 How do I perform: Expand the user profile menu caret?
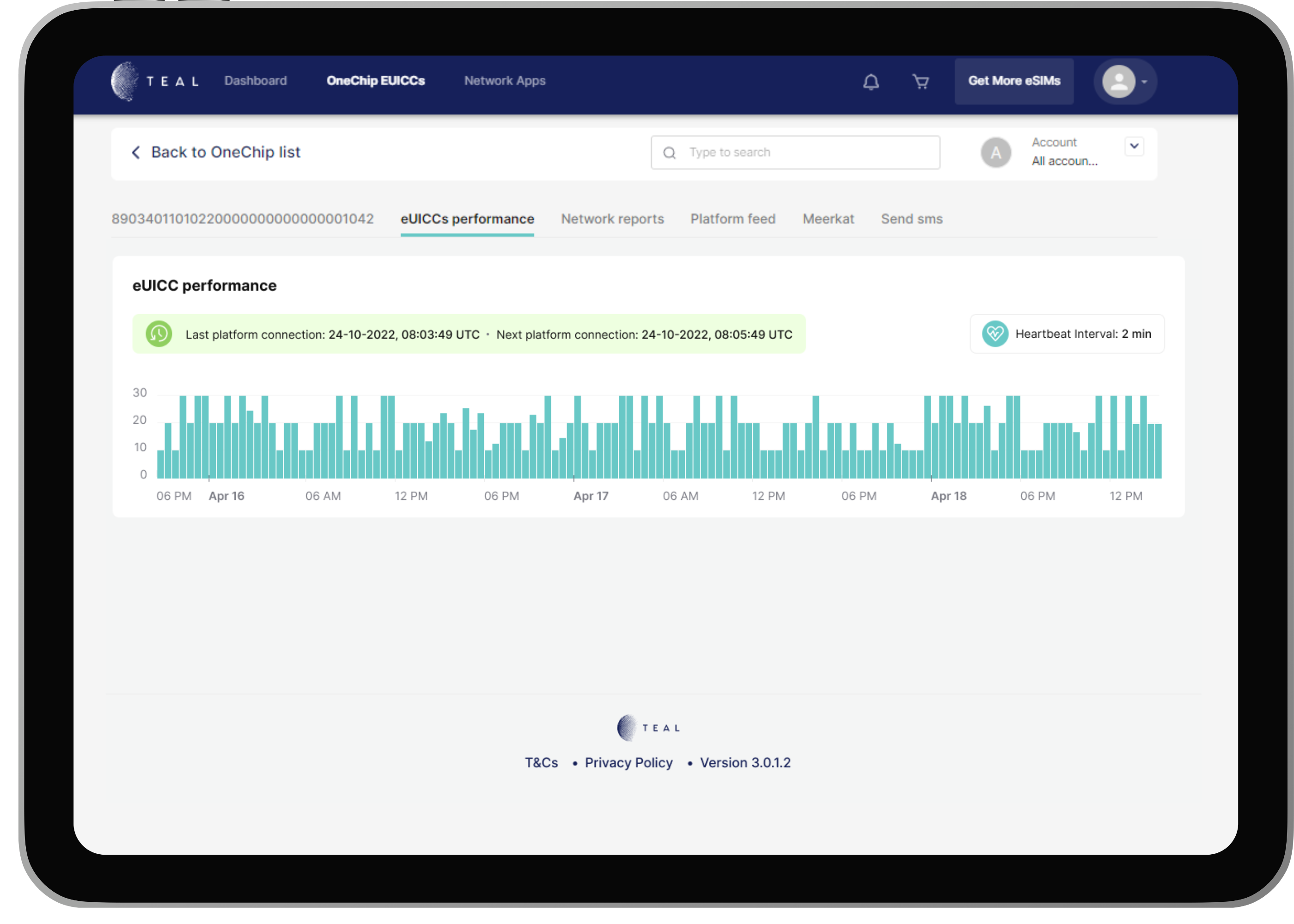coord(1144,82)
